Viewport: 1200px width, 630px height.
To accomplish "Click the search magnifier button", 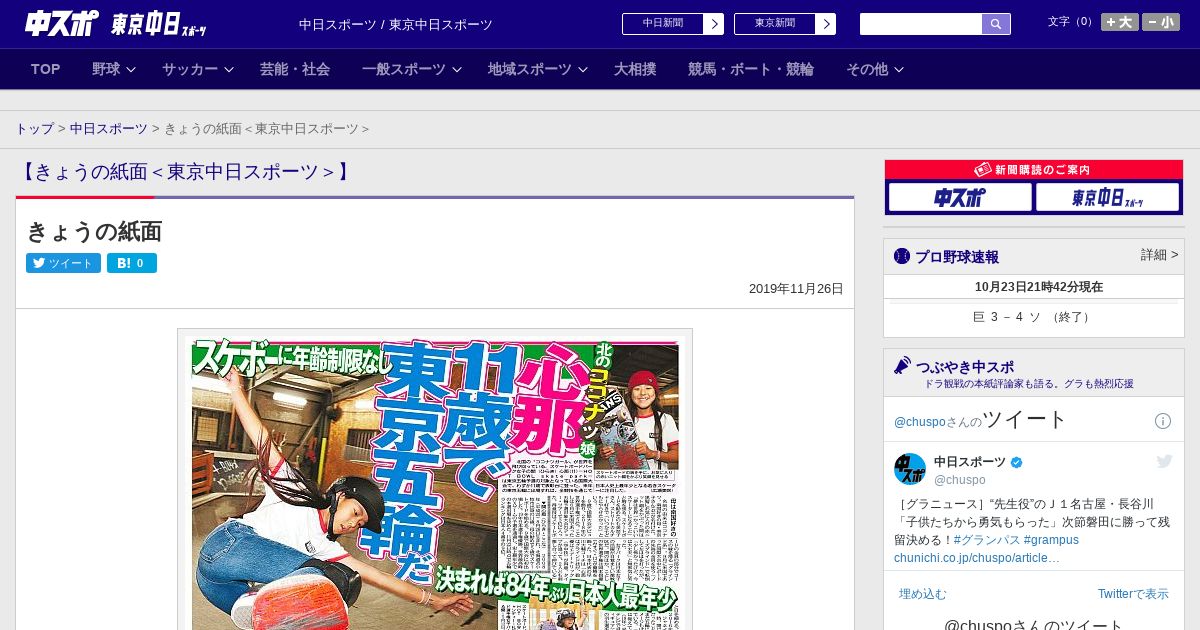I will tap(996, 24).
